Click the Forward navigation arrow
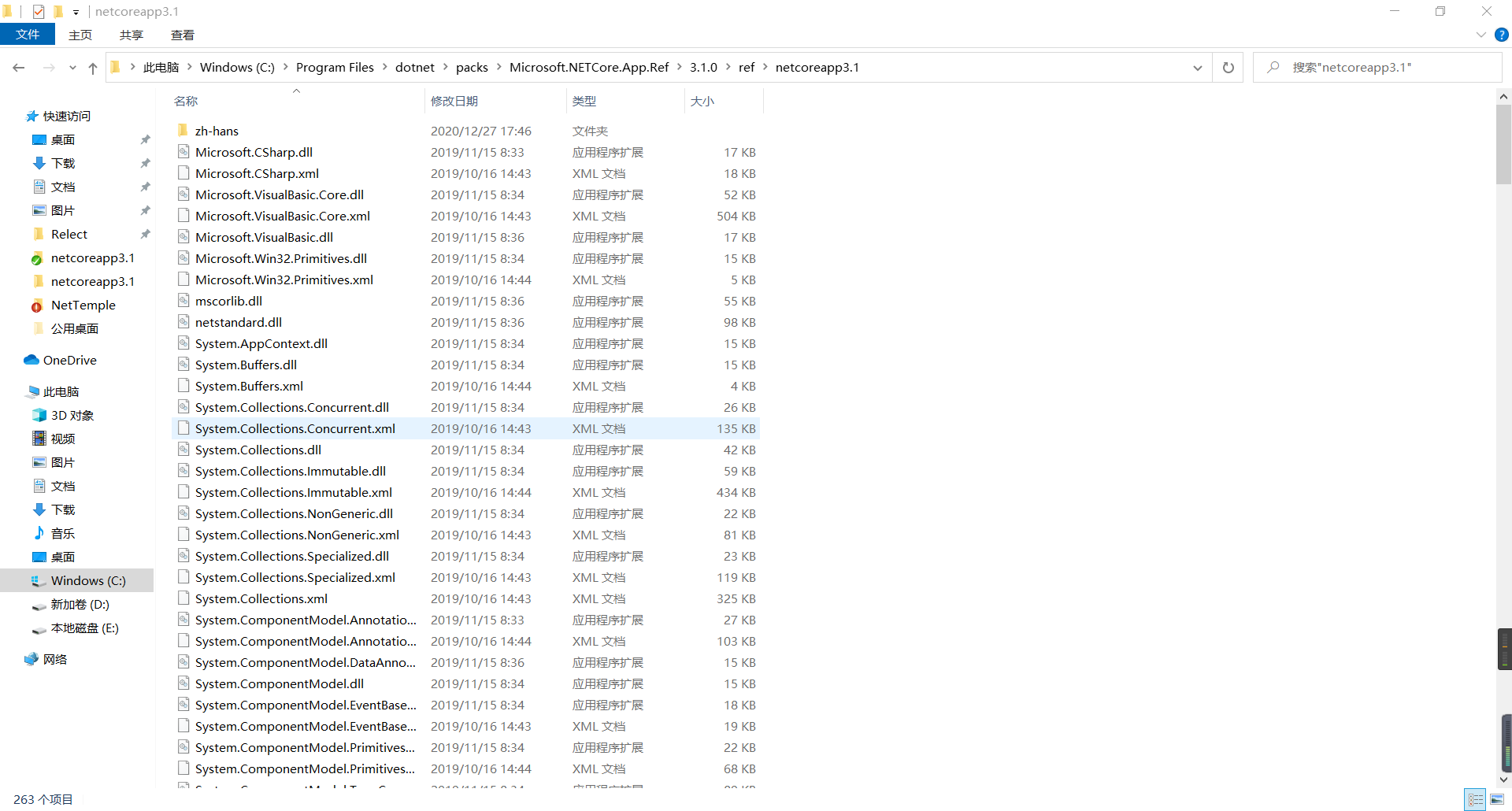The height and width of the screenshot is (811, 1512). pyautogui.click(x=49, y=68)
